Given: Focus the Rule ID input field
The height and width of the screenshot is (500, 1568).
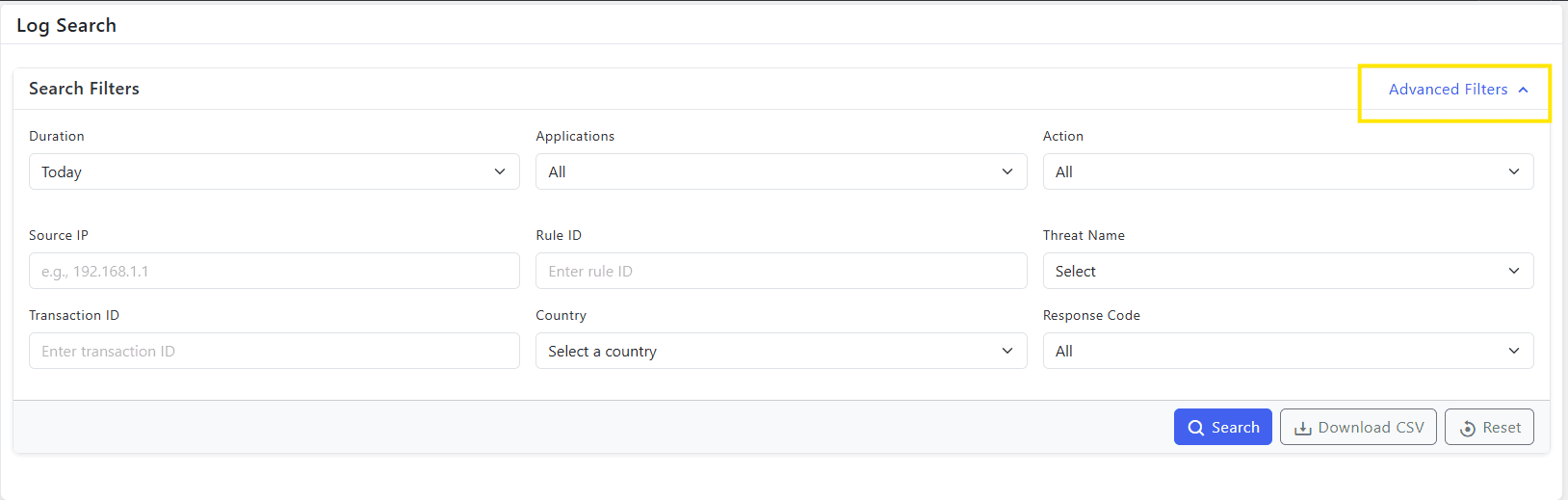Looking at the screenshot, I should pyautogui.click(x=781, y=271).
